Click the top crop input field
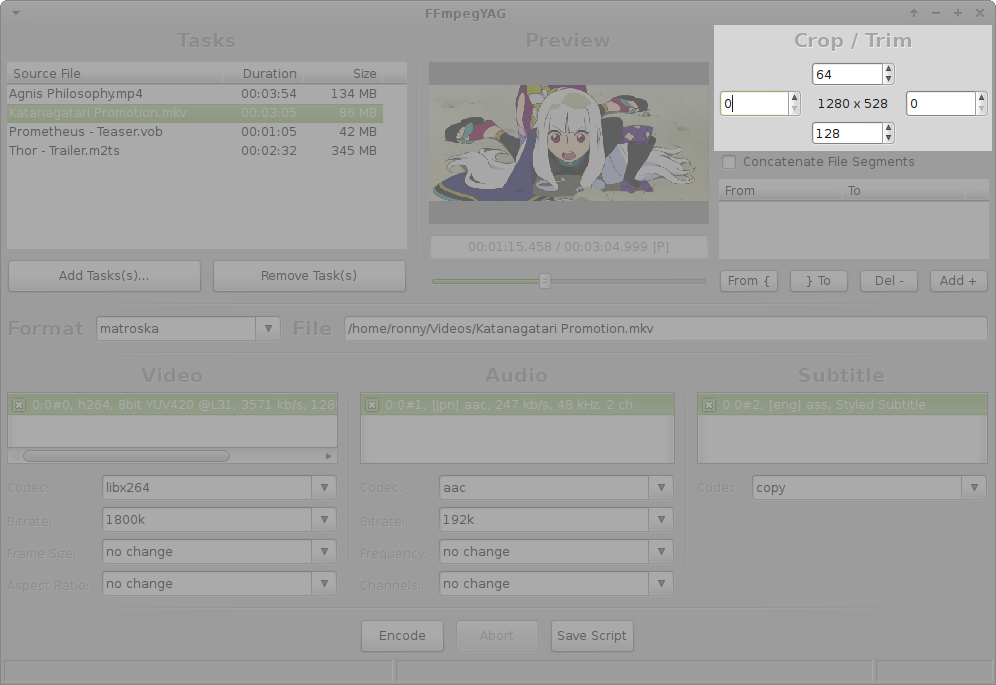Viewport: 996px width, 685px height. tap(847, 74)
